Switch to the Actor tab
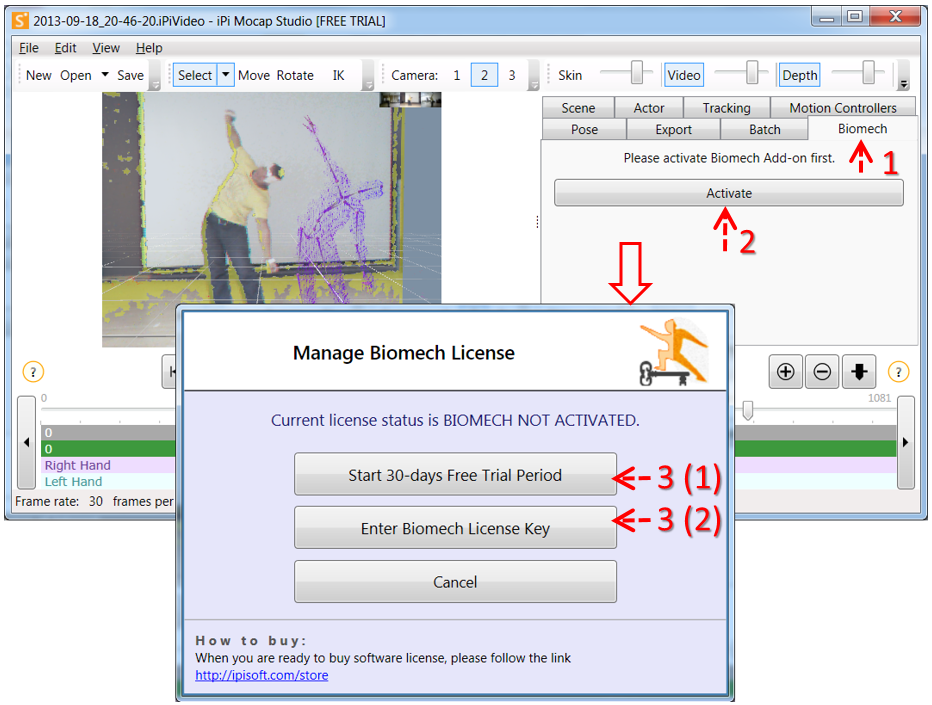The width and height of the screenshot is (932, 705). (648, 108)
